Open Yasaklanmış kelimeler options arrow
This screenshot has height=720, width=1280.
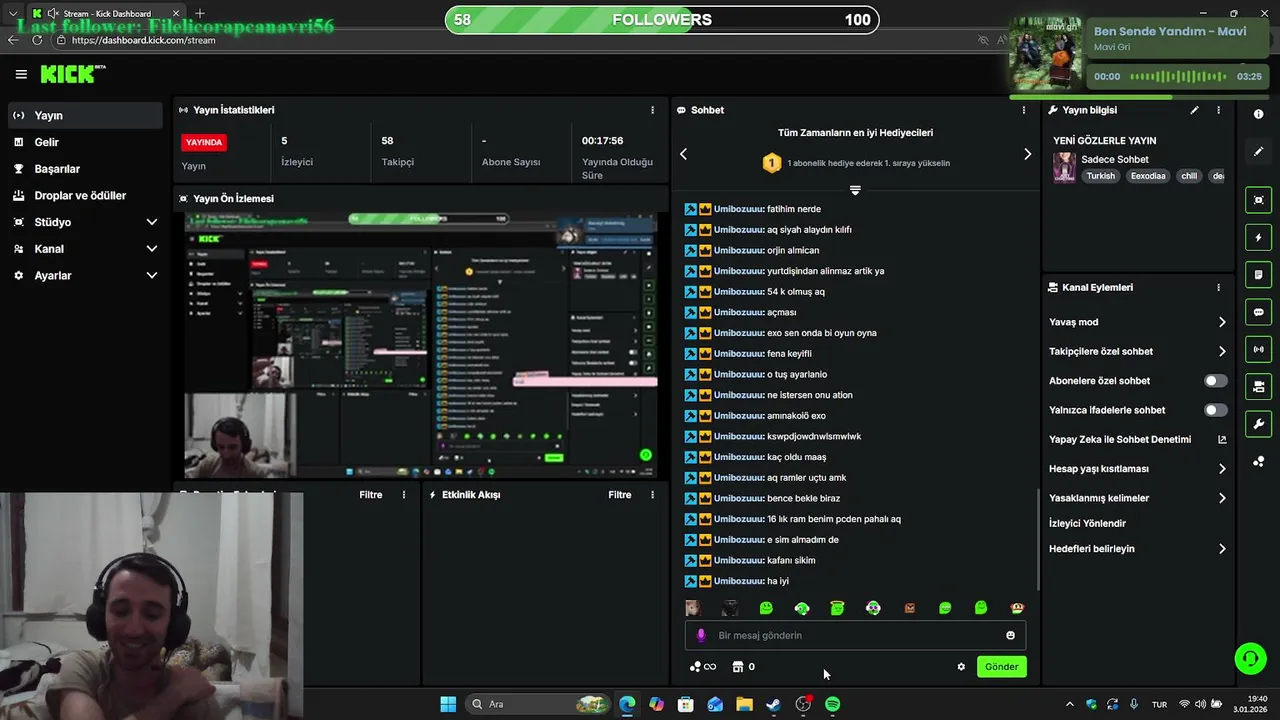click(x=1222, y=498)
